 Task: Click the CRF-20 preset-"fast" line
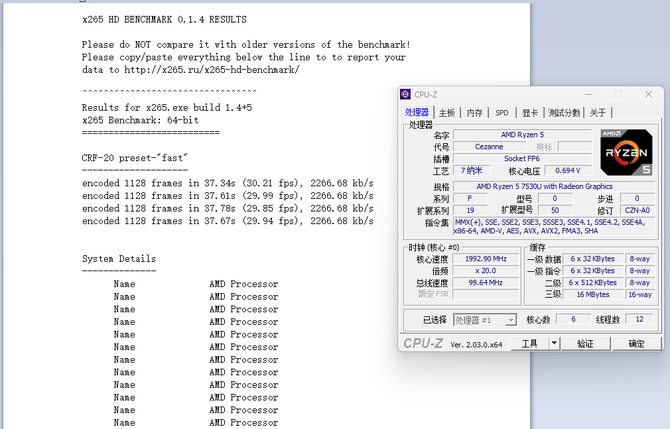(x=135, y=158)
